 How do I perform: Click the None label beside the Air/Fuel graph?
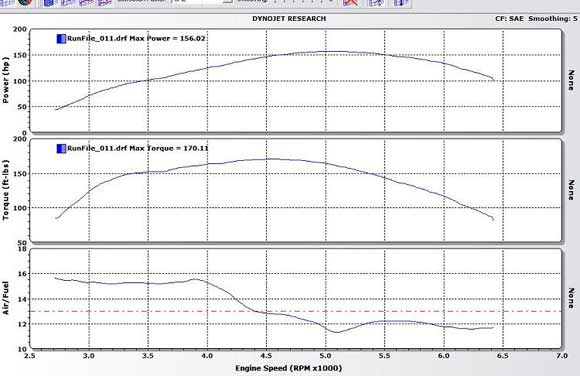(571, 298)
